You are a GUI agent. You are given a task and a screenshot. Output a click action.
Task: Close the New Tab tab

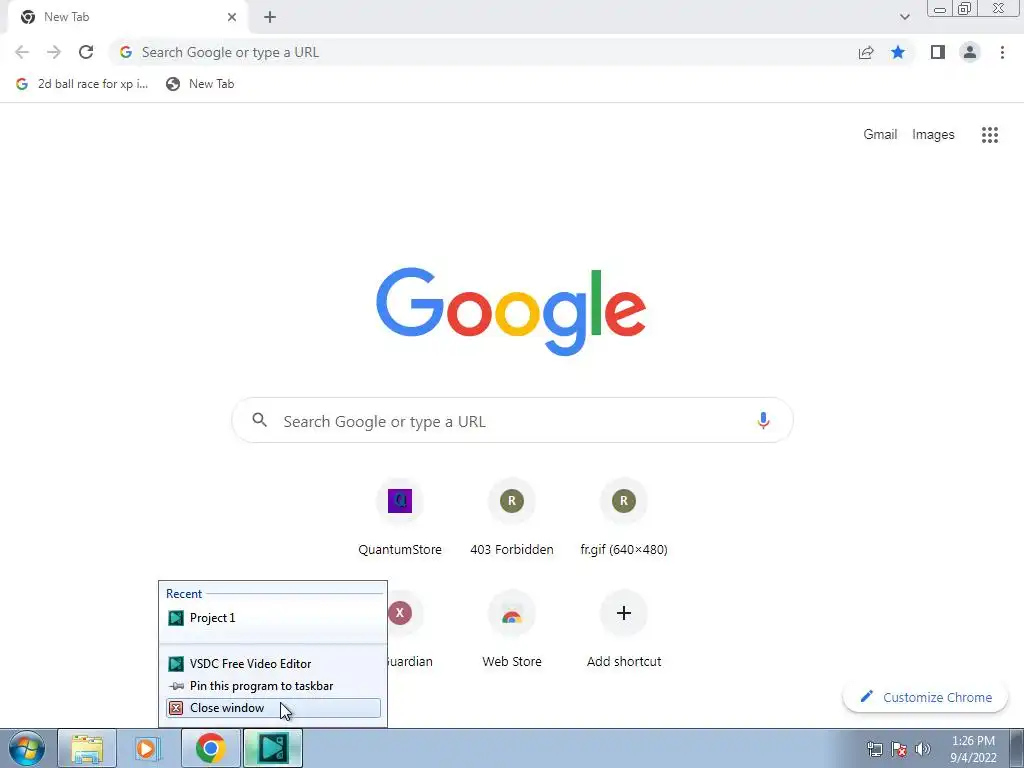[x=232, y=17]
